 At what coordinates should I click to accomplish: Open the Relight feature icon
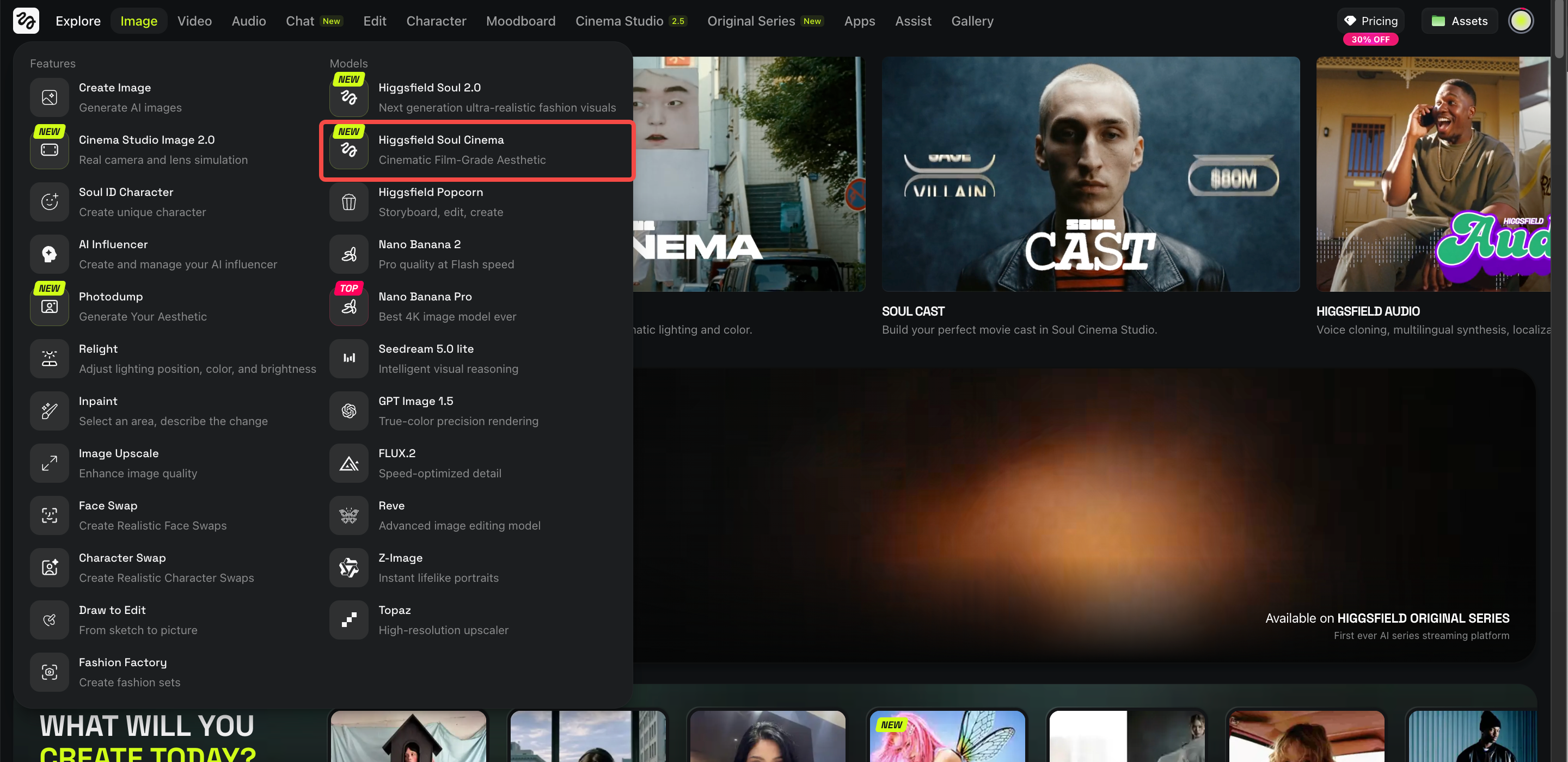[50, 359]
